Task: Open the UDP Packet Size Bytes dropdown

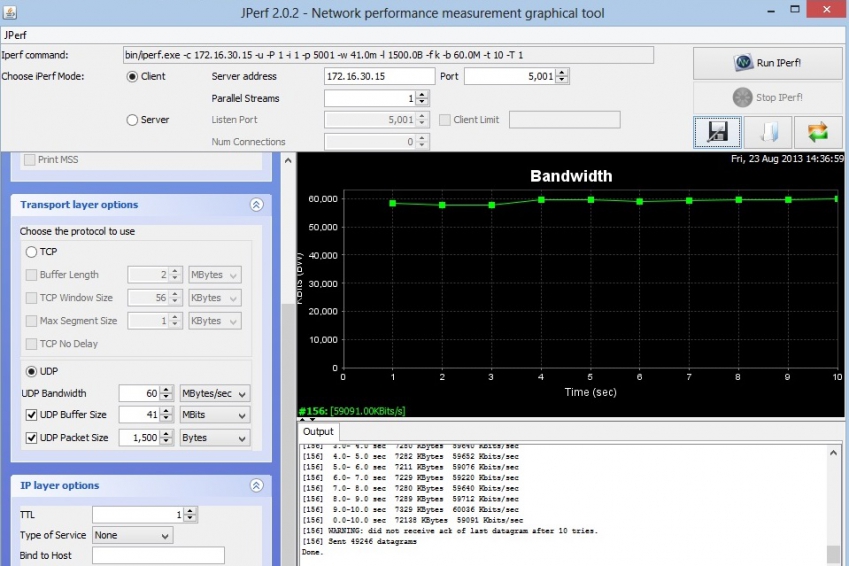Action: pyautogui.click(x=215, y=438)
